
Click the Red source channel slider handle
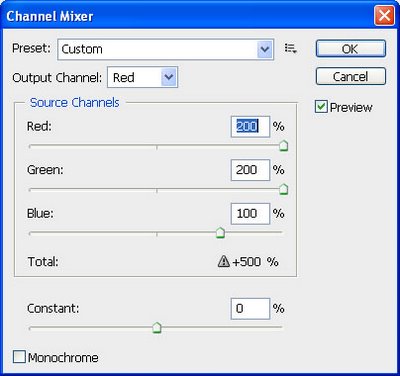[x=284, y=146]
